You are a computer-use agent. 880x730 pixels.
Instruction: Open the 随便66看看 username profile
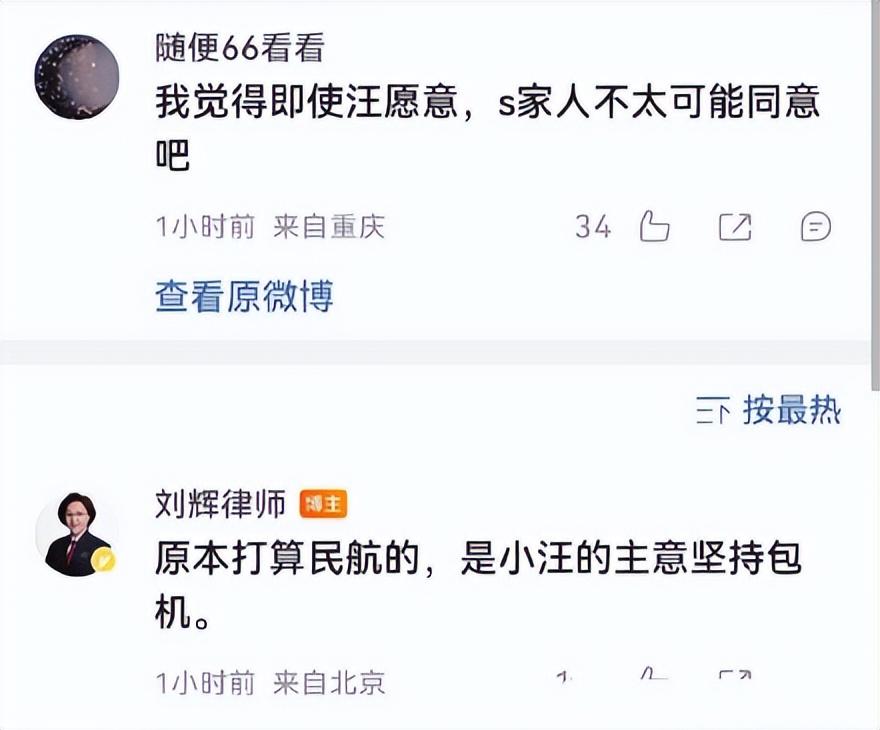click(239, 47)
